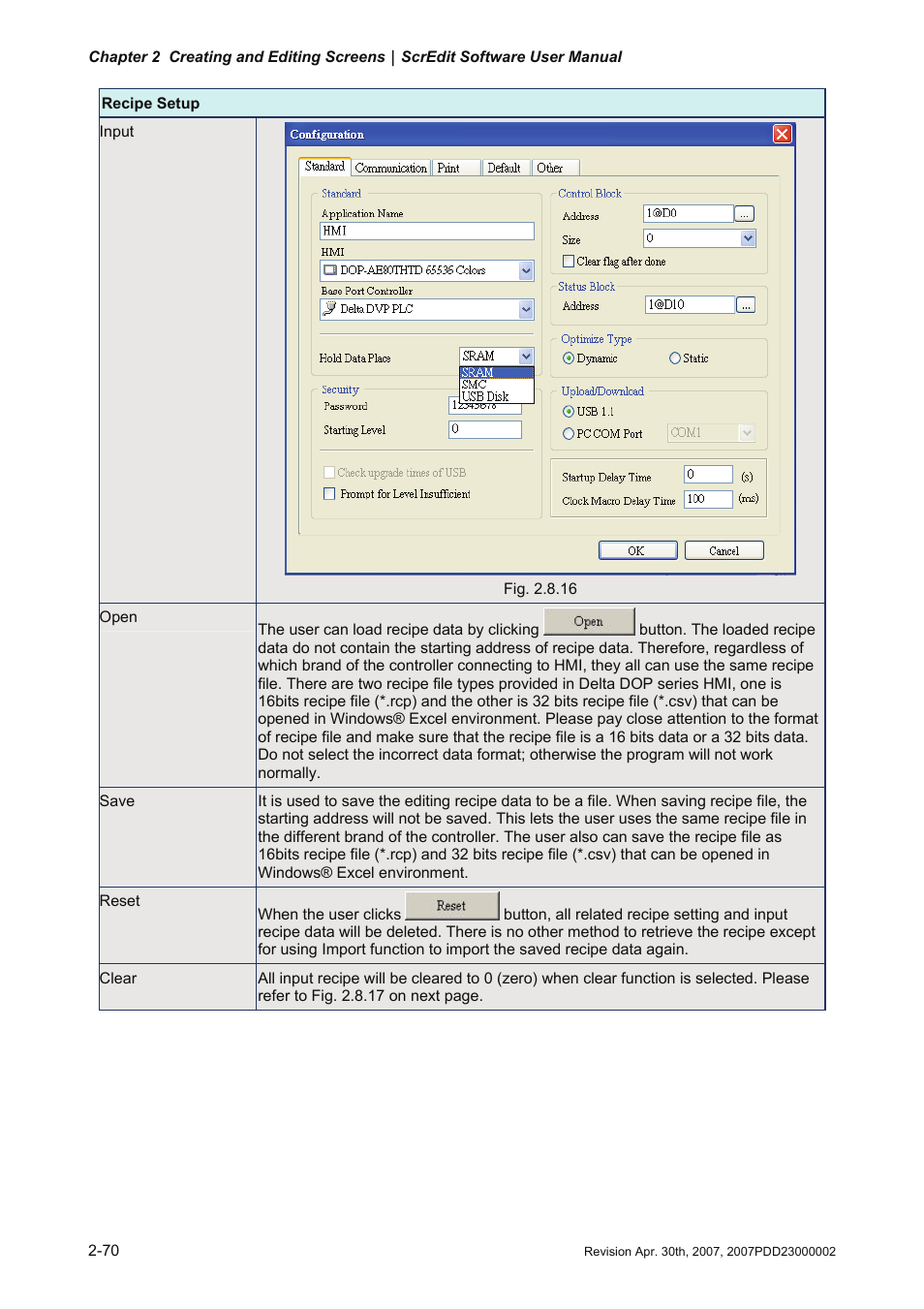The height and width of the screenshot is (1309, 924).
Task: Choose USB Disk from the dropdown list
Action: click(496, 396)
